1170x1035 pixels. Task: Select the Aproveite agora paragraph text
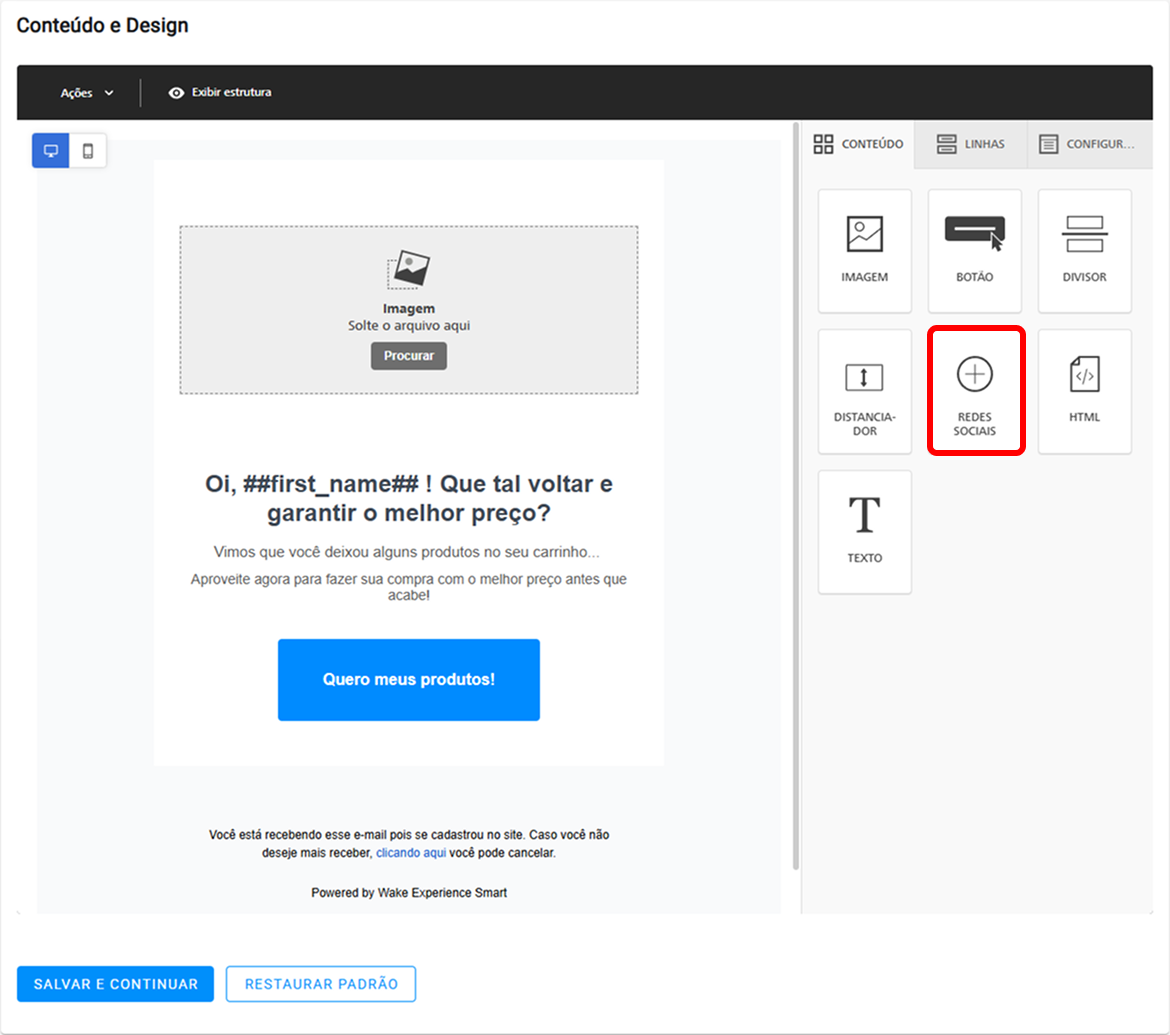pos(409,587)
